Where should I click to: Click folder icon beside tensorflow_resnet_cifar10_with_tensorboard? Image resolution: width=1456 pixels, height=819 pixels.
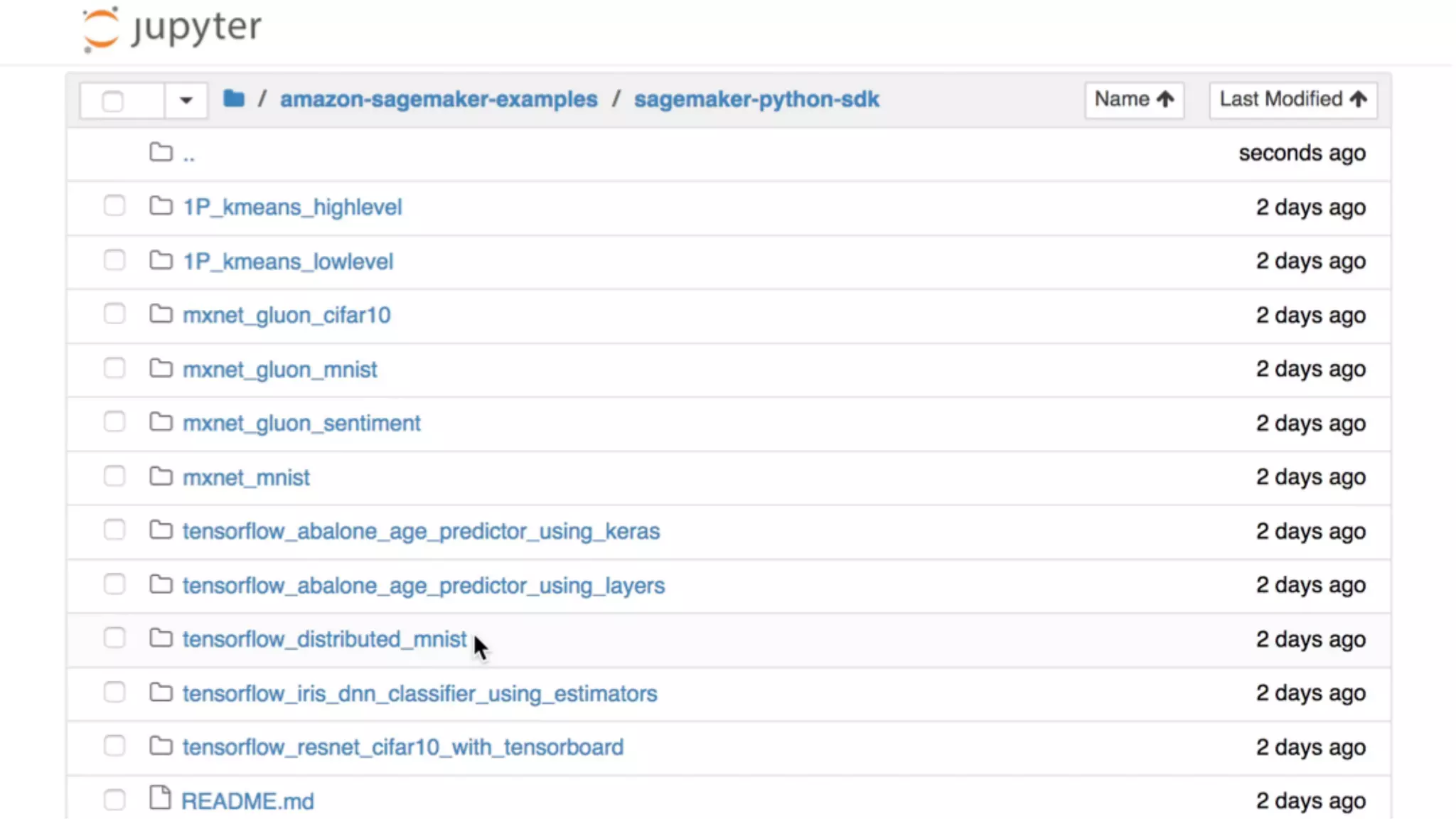pyautogui.click(x=161, y=746)
